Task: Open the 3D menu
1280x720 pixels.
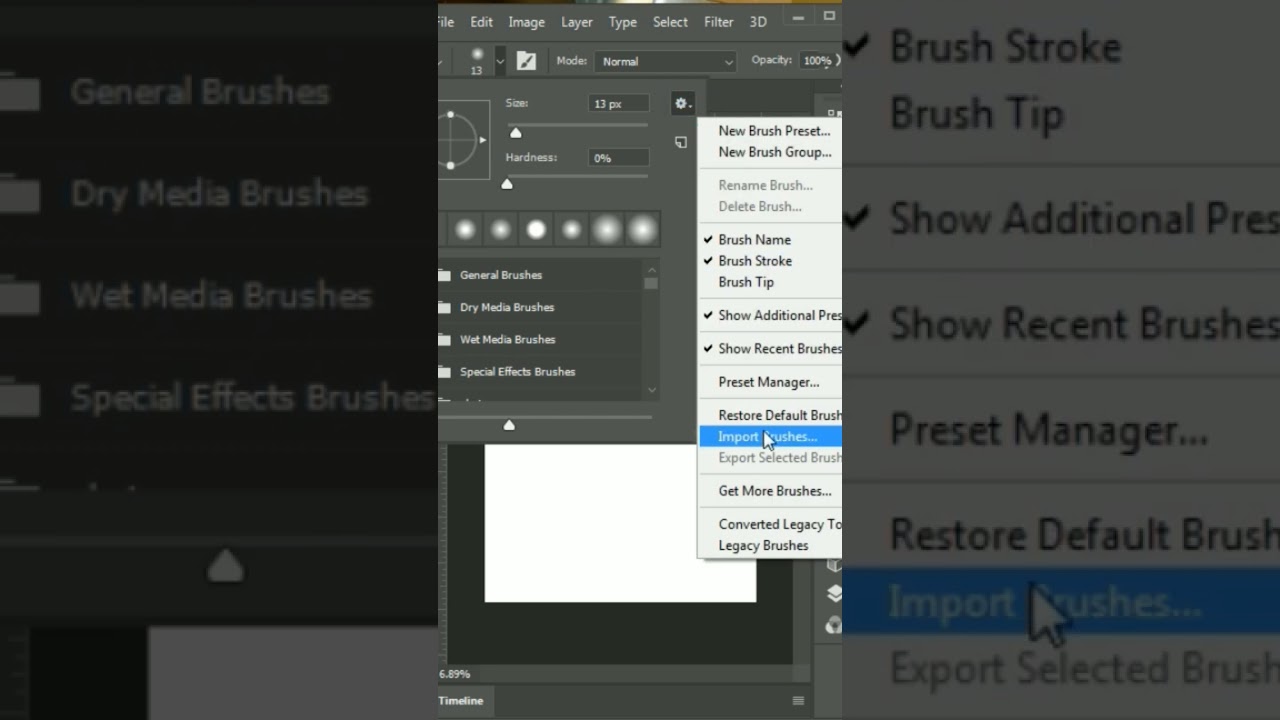Action: (x=758, y=22)
